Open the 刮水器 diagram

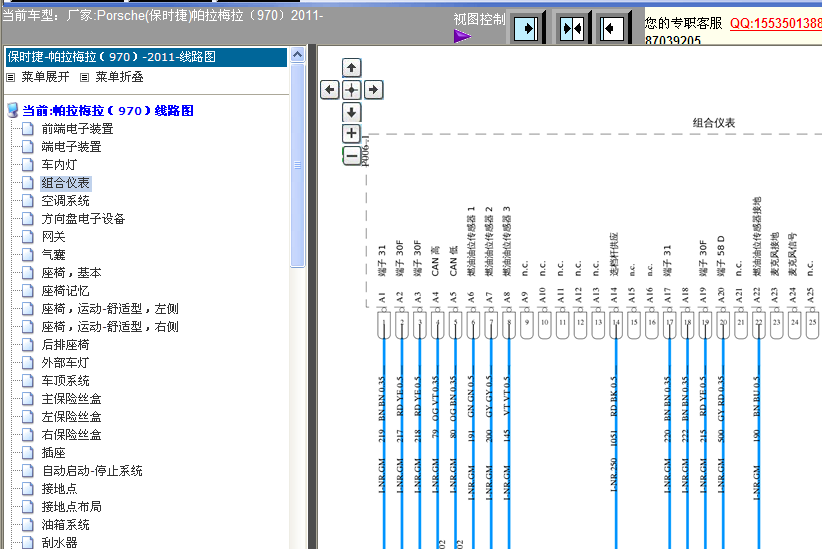click(x=59, y=542)
